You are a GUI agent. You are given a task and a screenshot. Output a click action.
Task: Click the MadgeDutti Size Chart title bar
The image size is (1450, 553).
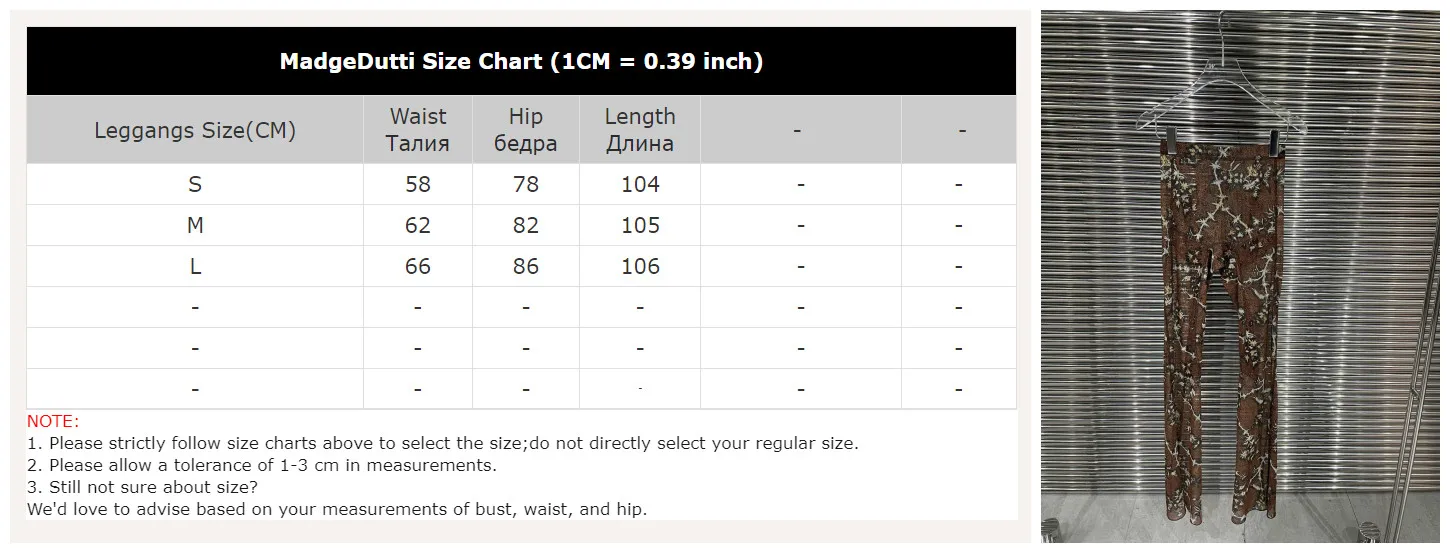(521, 62)
